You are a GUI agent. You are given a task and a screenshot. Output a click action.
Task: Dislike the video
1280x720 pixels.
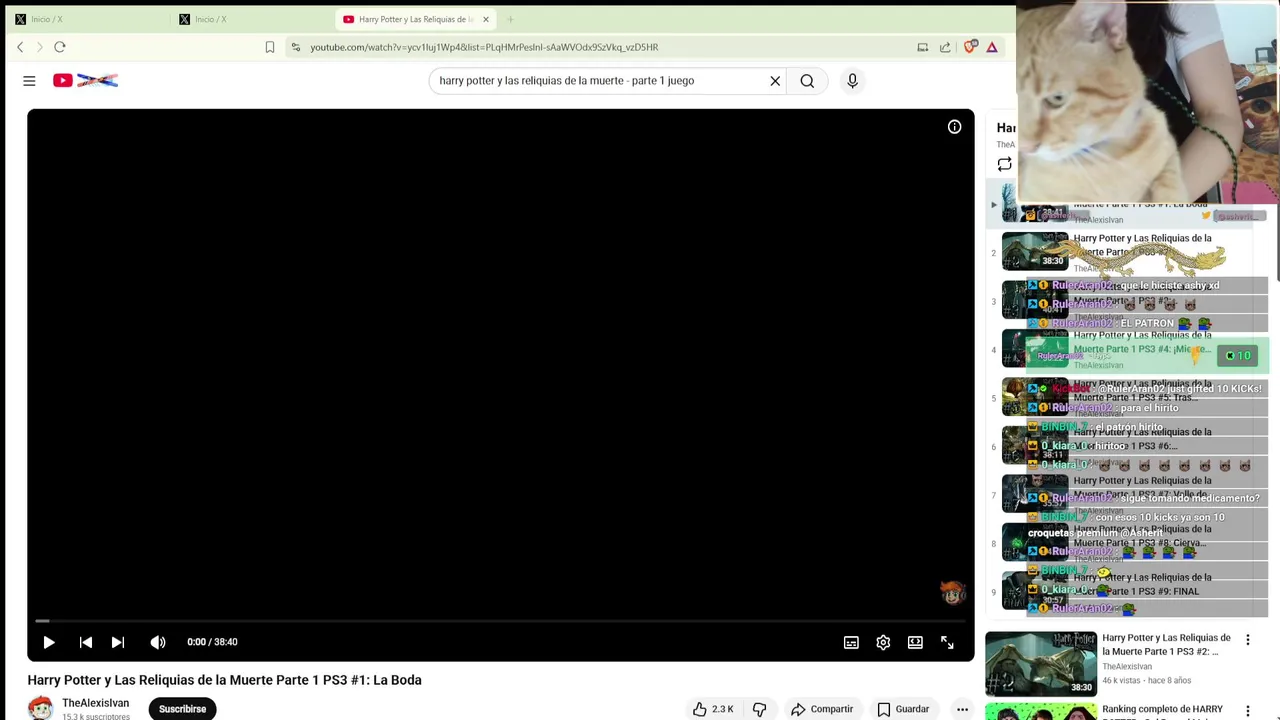[759, 709]
